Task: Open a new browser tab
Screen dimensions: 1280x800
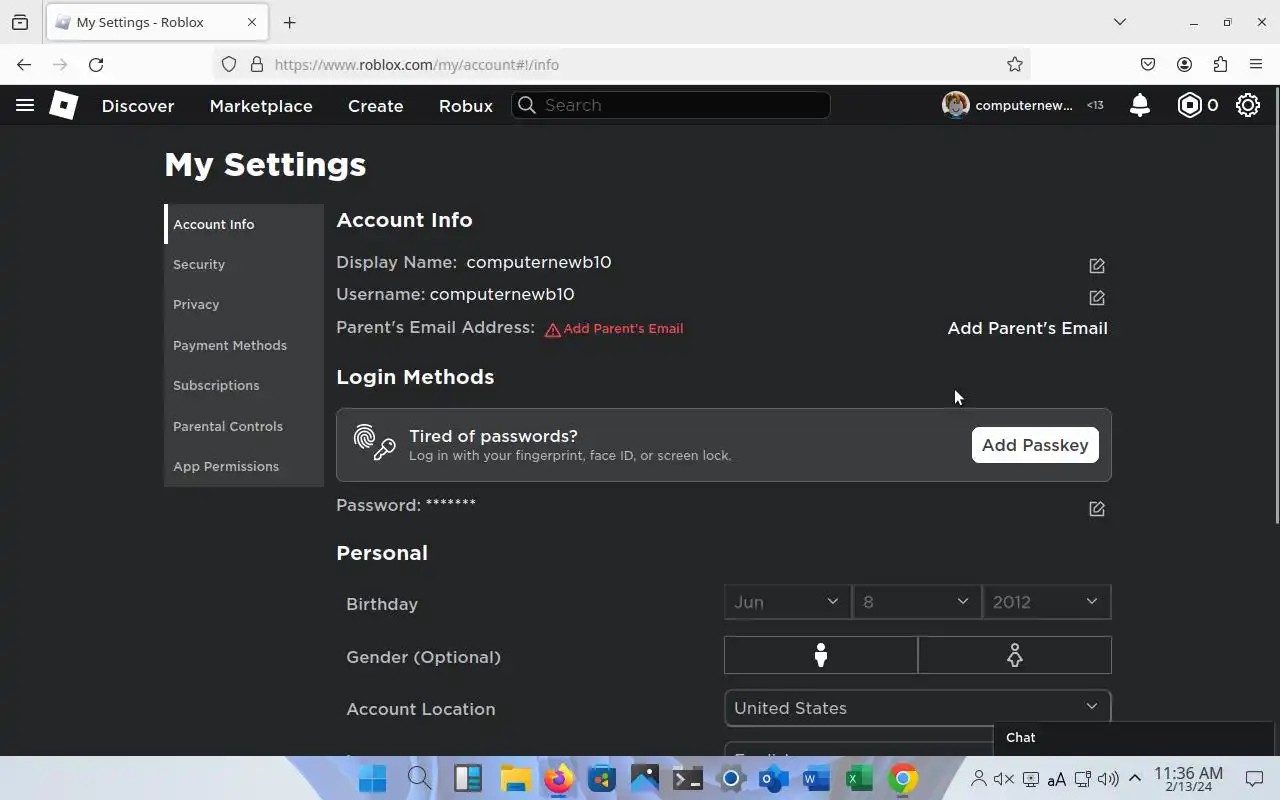Action: tap(289, 22)
